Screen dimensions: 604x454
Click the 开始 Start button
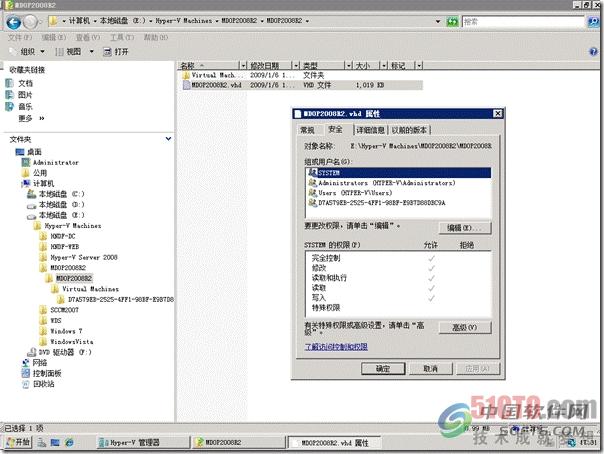point(18,442)
